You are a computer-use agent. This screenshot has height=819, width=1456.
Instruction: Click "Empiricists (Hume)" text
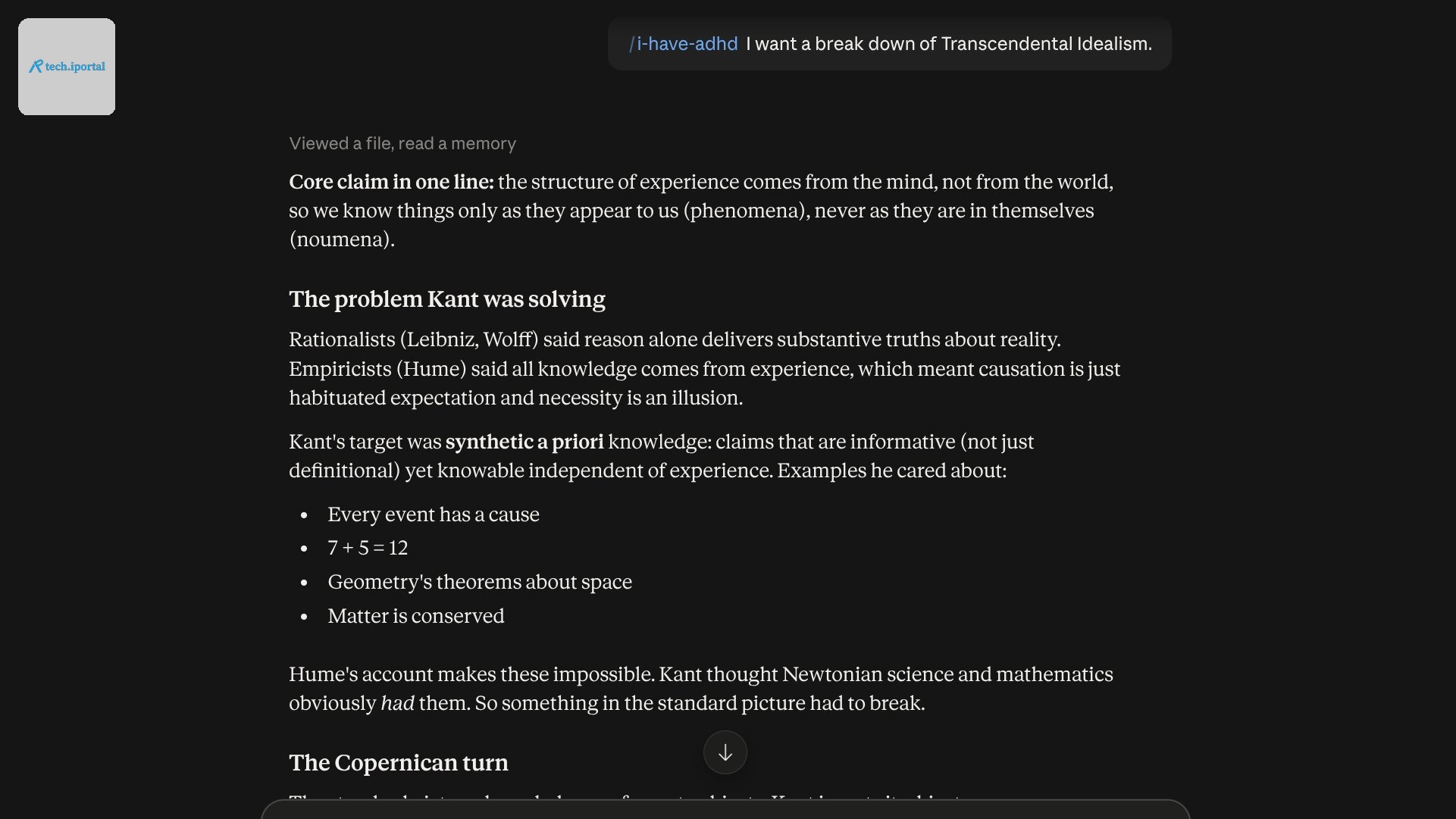(377, 369)
